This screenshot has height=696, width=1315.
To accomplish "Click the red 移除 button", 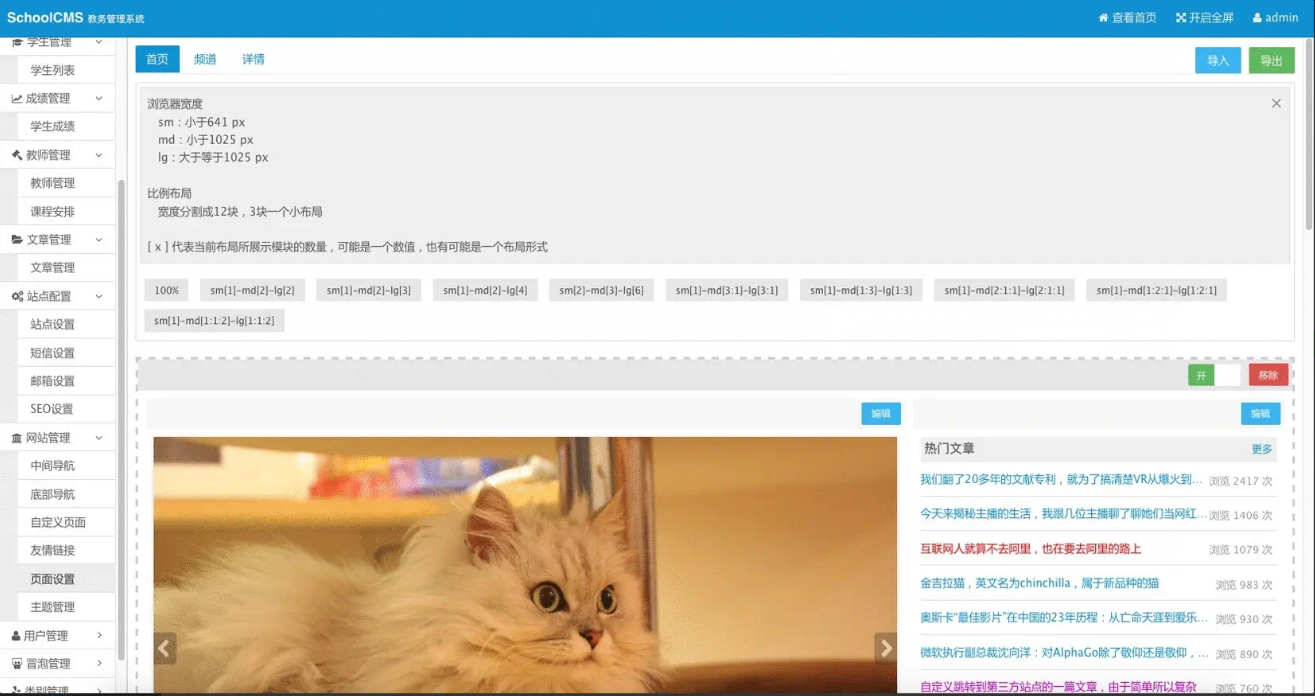I will click(1268, 375).
